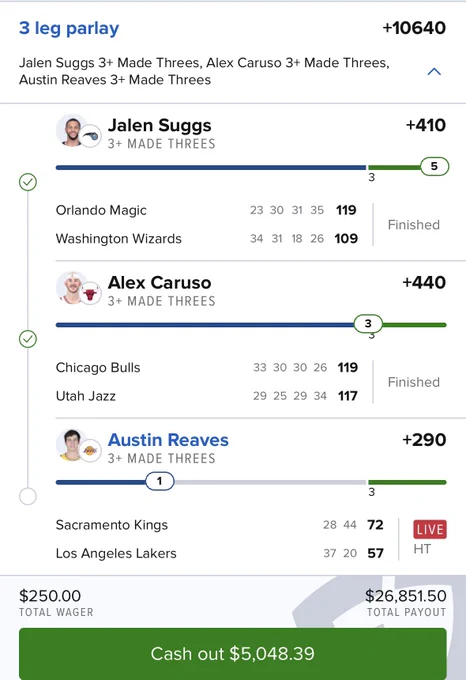Viewport: 466px width, 680px height.
Task: Click Austin Reaves player headshot
Action: 72,445
